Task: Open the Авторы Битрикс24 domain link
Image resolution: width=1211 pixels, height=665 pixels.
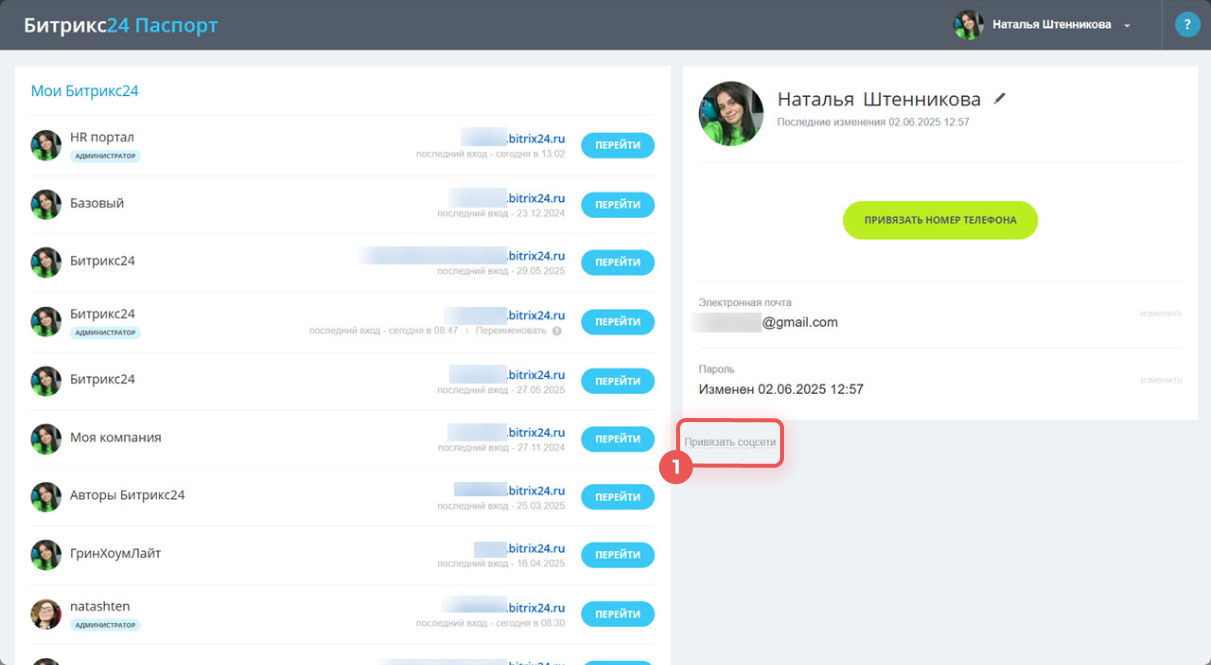Action: coord(510,491)
